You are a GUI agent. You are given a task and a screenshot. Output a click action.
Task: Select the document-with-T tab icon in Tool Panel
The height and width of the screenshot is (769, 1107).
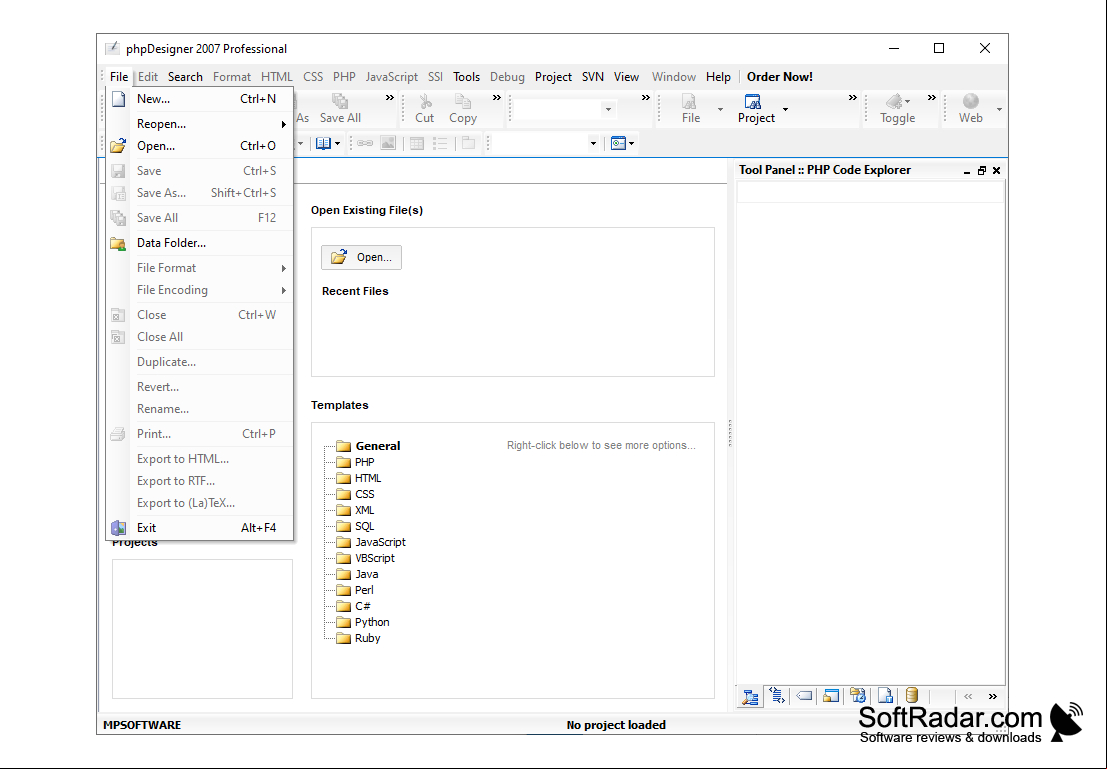885,696
